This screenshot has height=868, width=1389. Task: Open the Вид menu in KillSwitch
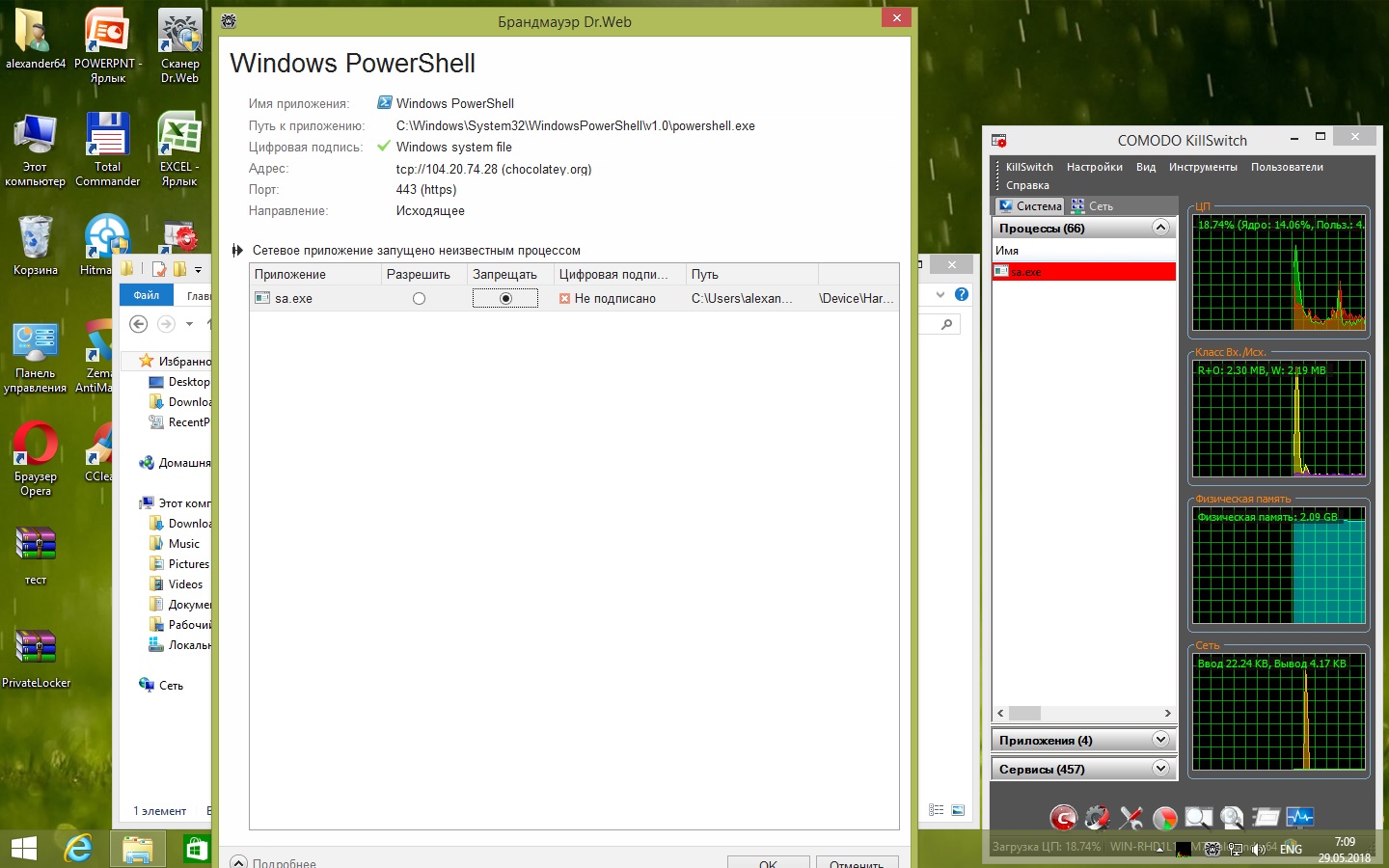tap(1145, 167)
